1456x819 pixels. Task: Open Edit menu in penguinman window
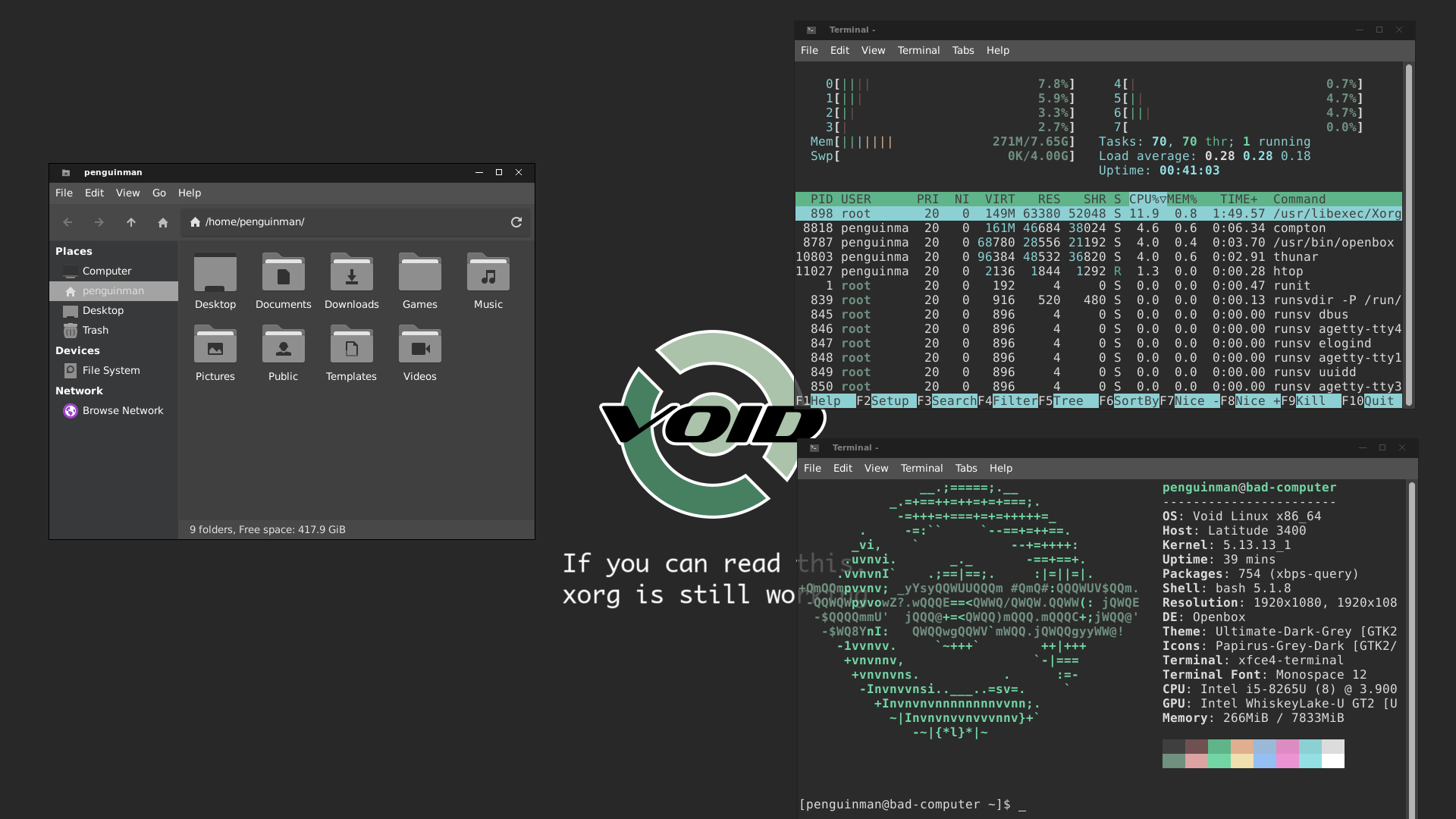point(94,193)
